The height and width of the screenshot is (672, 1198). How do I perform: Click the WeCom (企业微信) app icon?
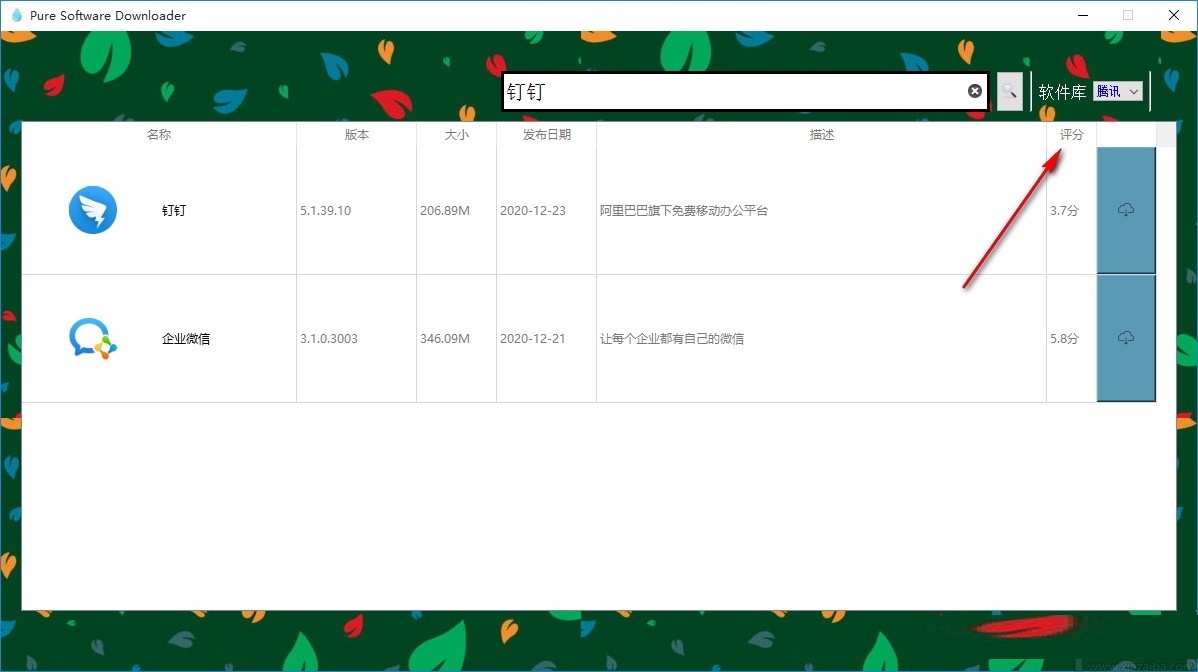[93, 338]
